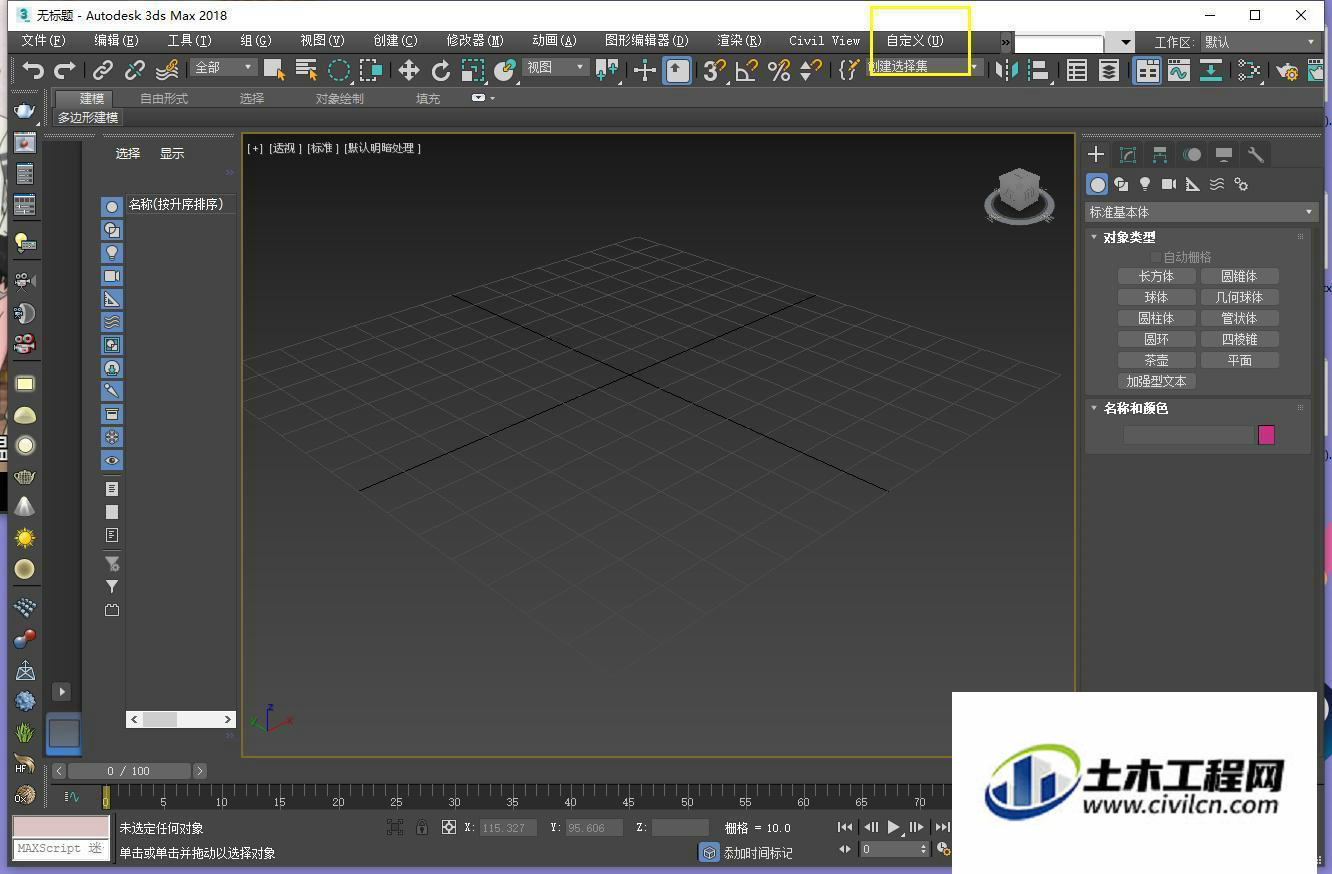Activate the Select and Scale tool
Screen dimensions: 1332x874
[473, 70]
